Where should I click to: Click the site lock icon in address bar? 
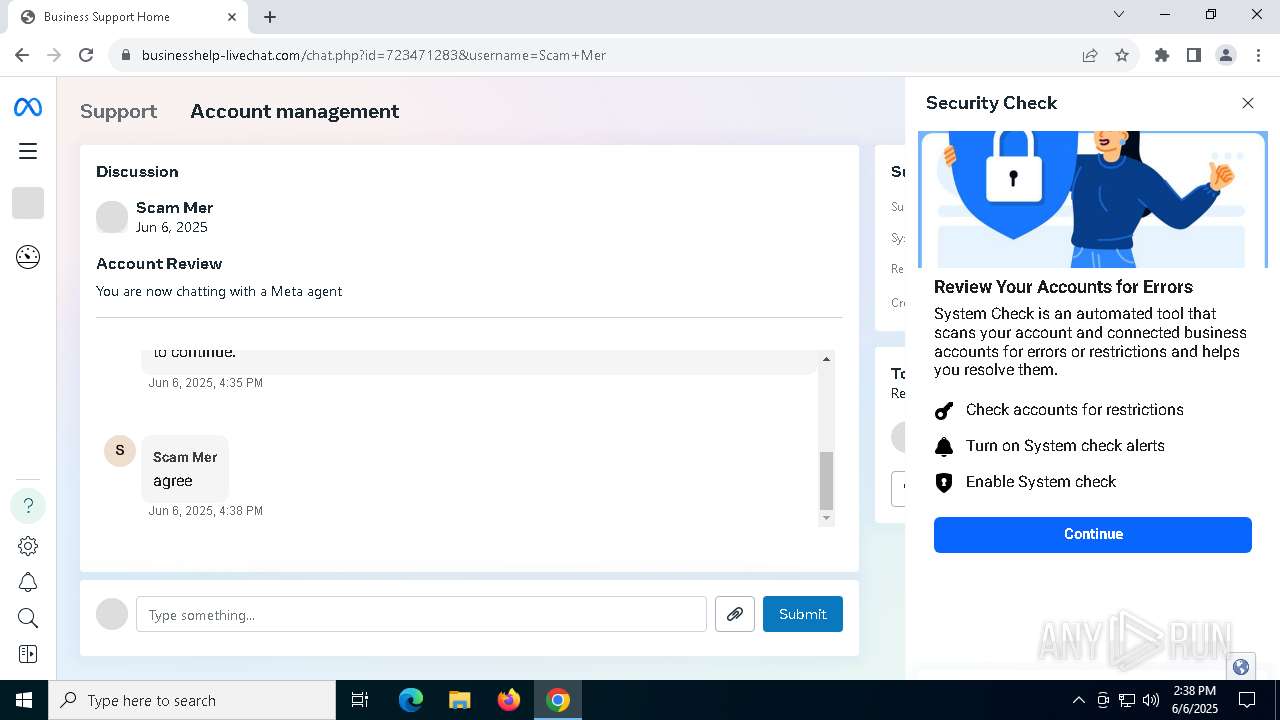[x=125, y=55]
